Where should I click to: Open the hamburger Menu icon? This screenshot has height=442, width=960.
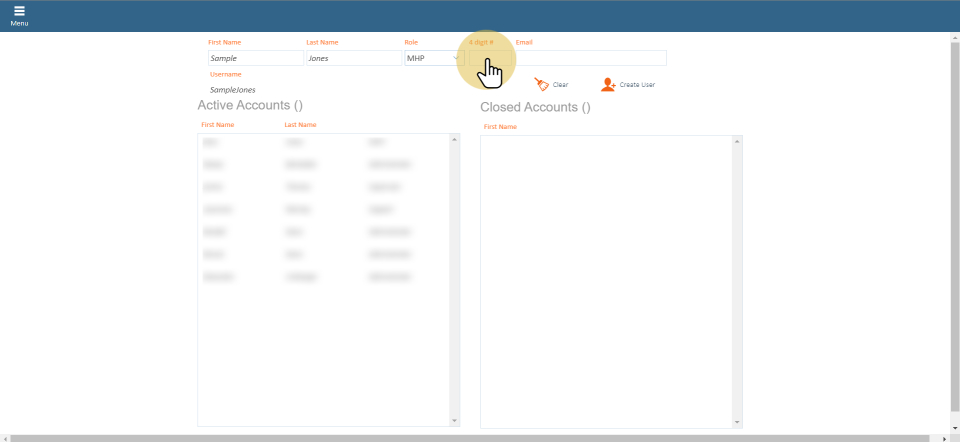(19, 11)
